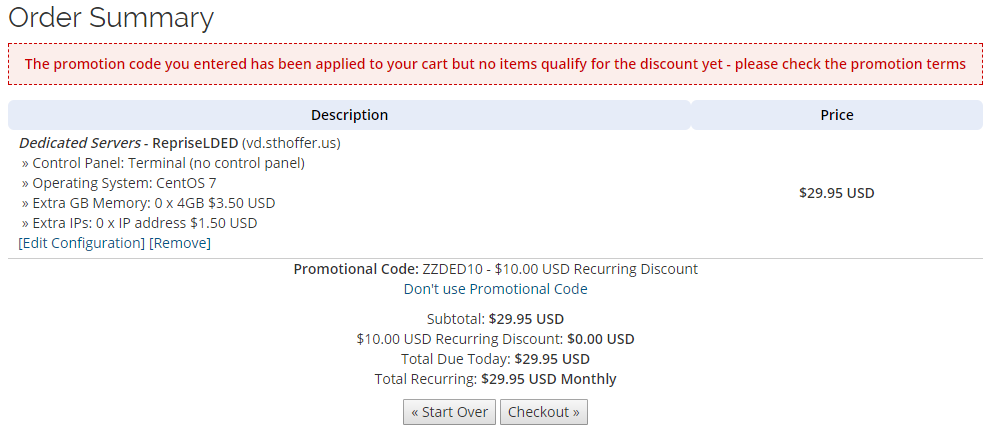Screen dimensions: 992x440
Task: Click the Total Recurring Monthly line
Action: 495,379
